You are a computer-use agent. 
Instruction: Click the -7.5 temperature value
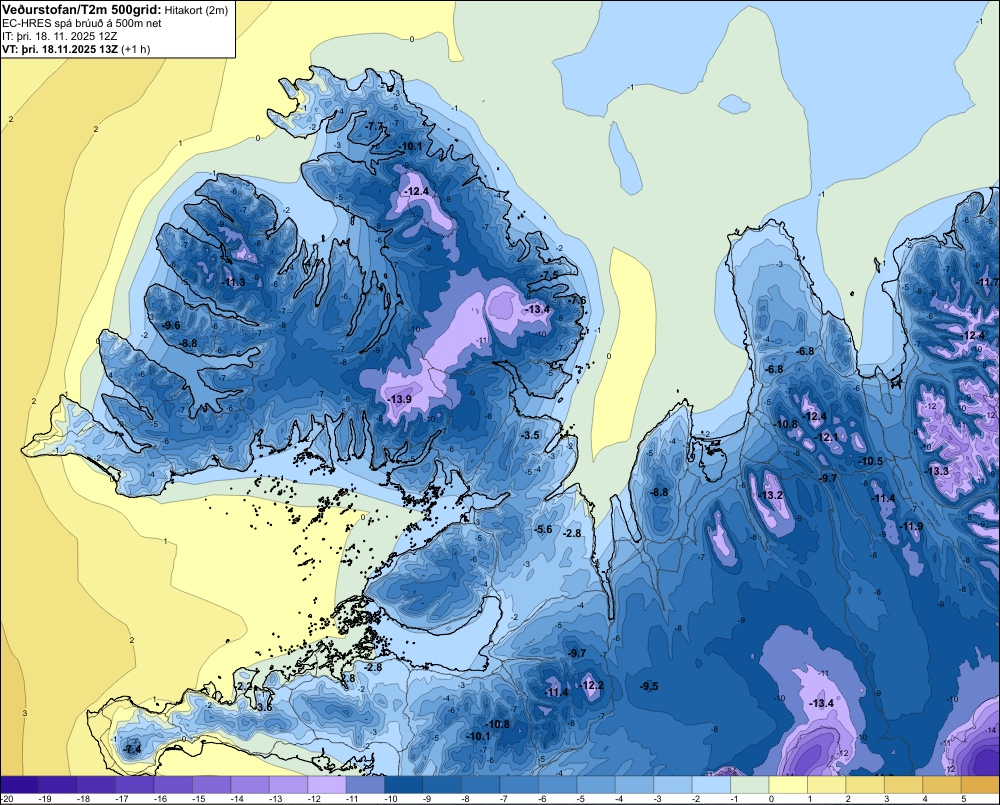(x=550, y=275)
